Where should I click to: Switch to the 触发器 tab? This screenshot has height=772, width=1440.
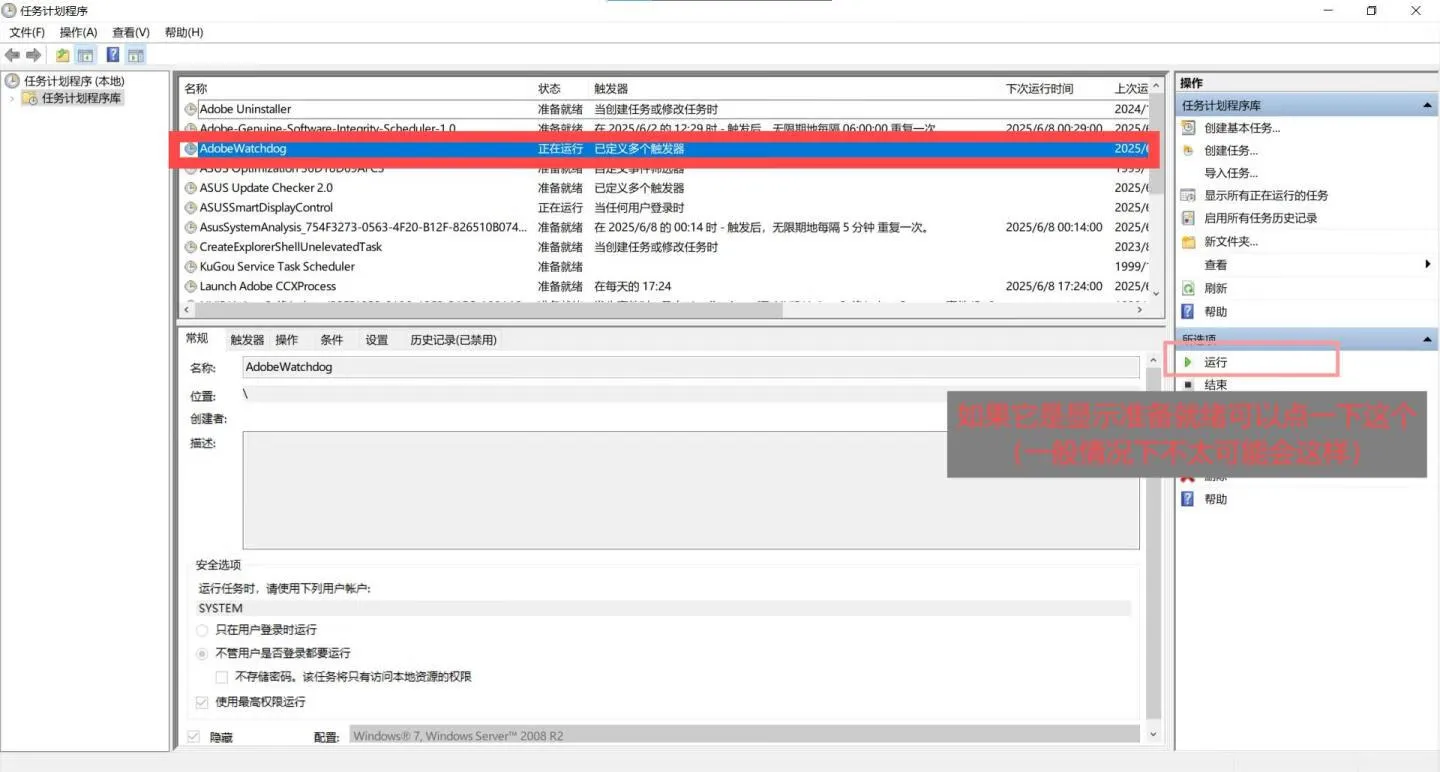(247, 340)
